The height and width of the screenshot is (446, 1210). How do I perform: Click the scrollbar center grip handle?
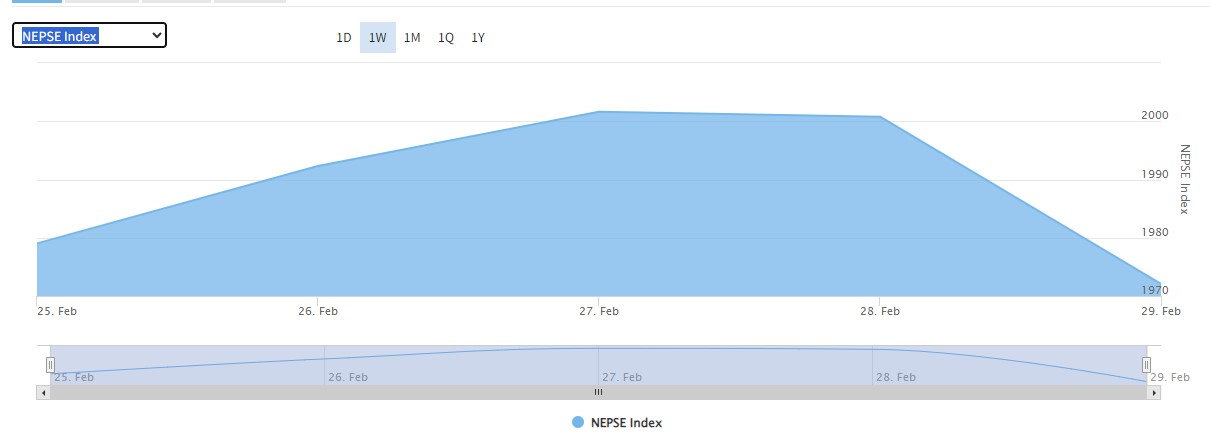pos(598,393)
